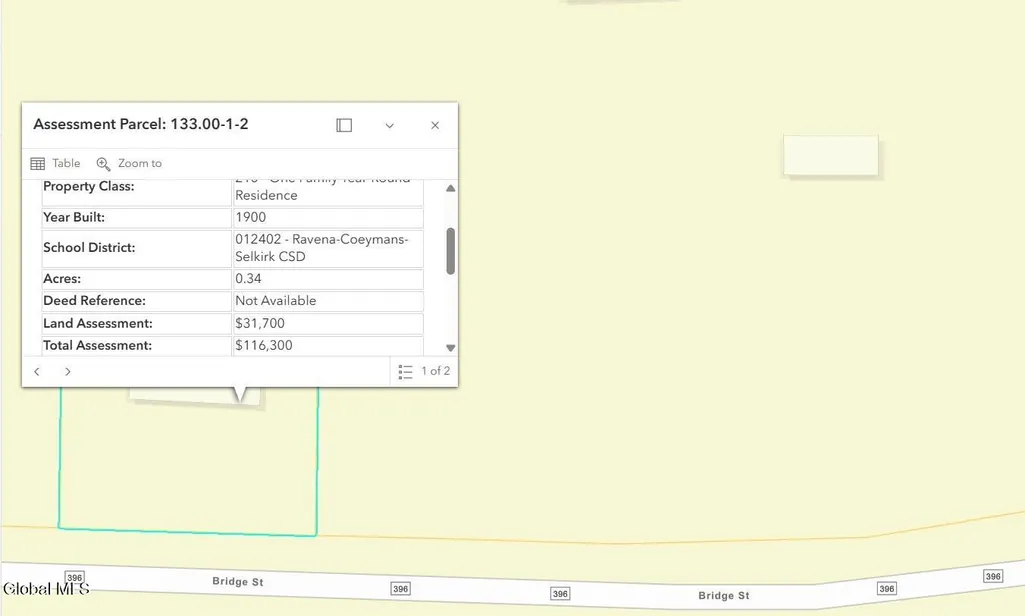Click the scroll down arrow in popup
The image size is (1025, 616).
(x=450, y=348)
